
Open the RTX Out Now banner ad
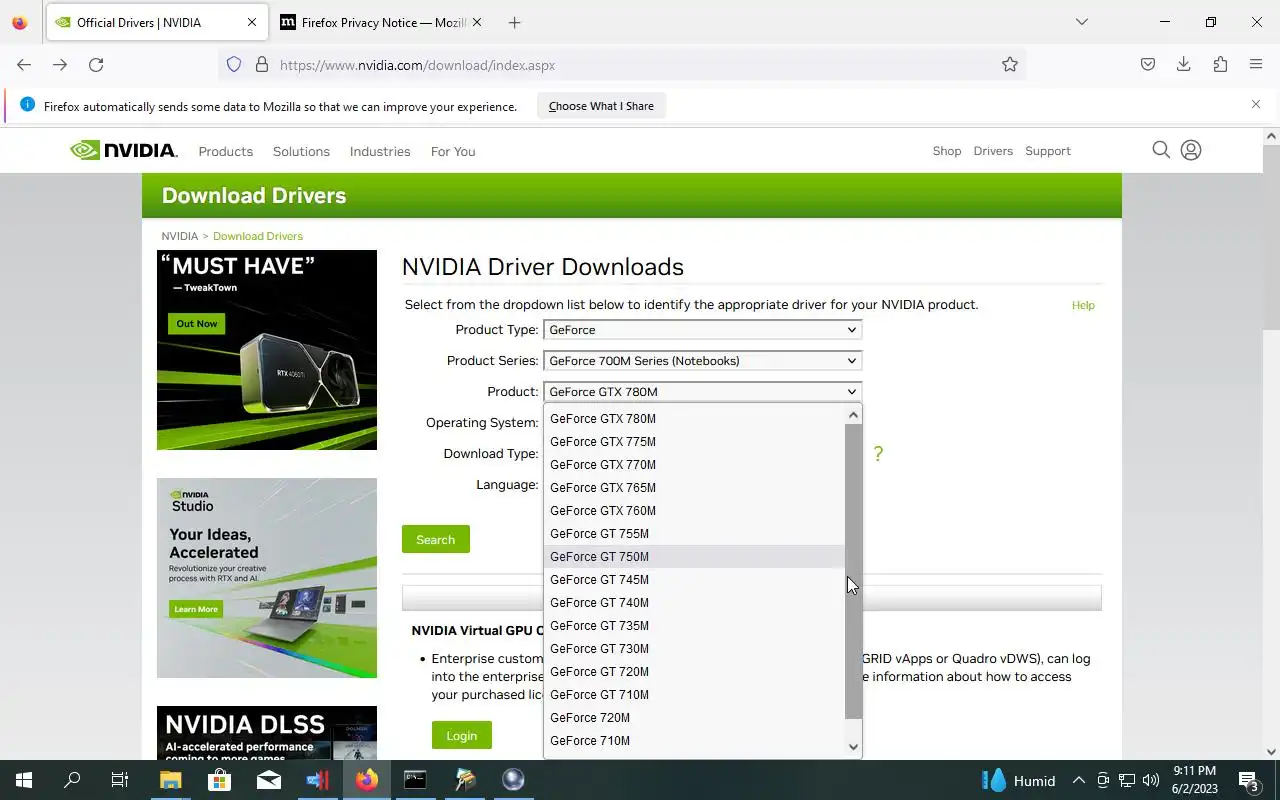(267, 350)
